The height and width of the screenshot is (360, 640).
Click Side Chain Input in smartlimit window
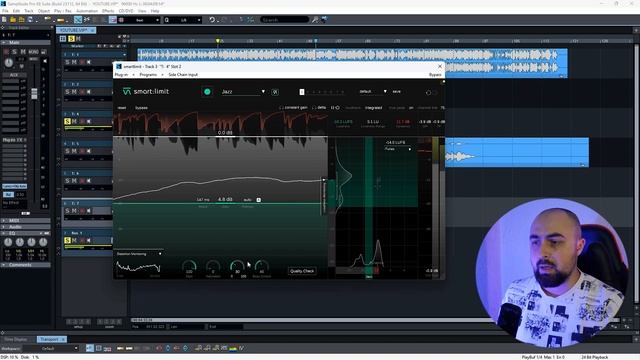click(x=183, y=75)
